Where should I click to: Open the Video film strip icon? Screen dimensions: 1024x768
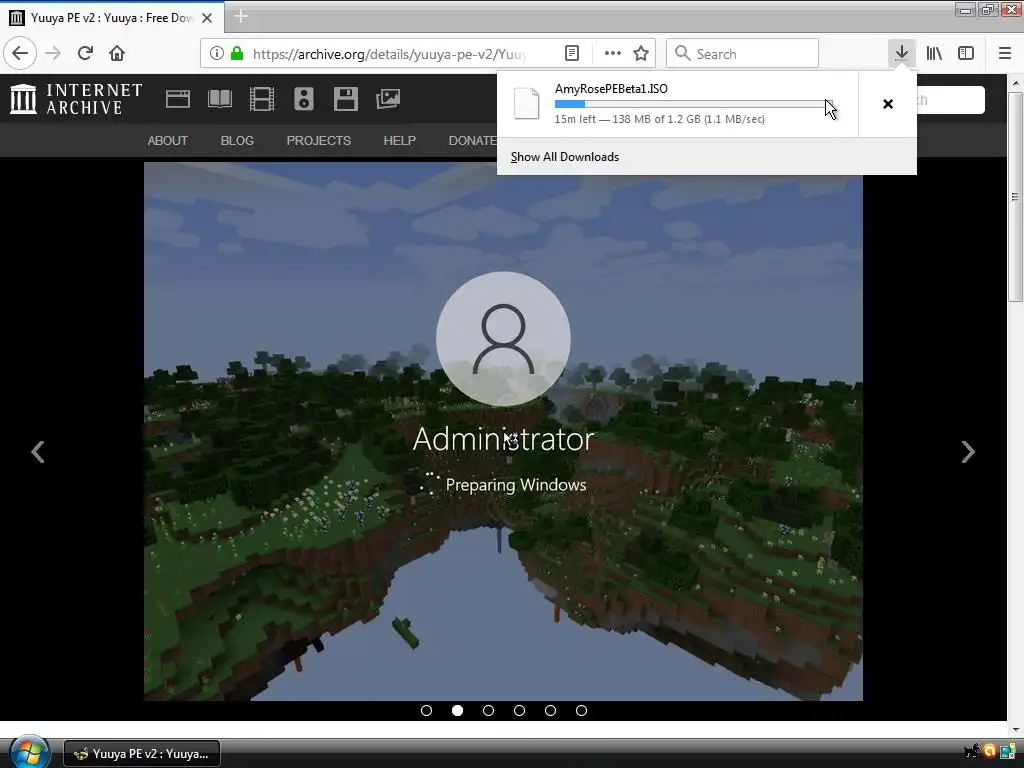262,99
